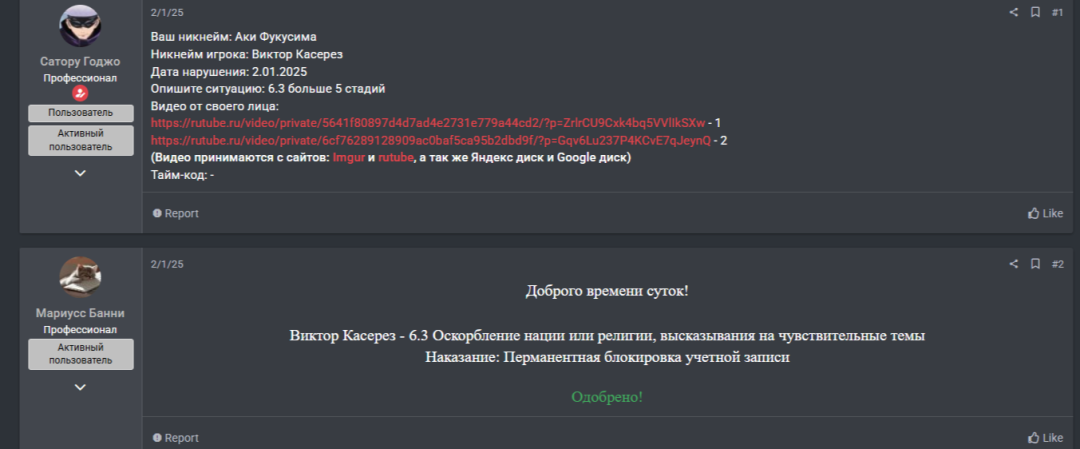Report the second post
Viewport: 1080px width, 449px height.
[x=175, y=438]
